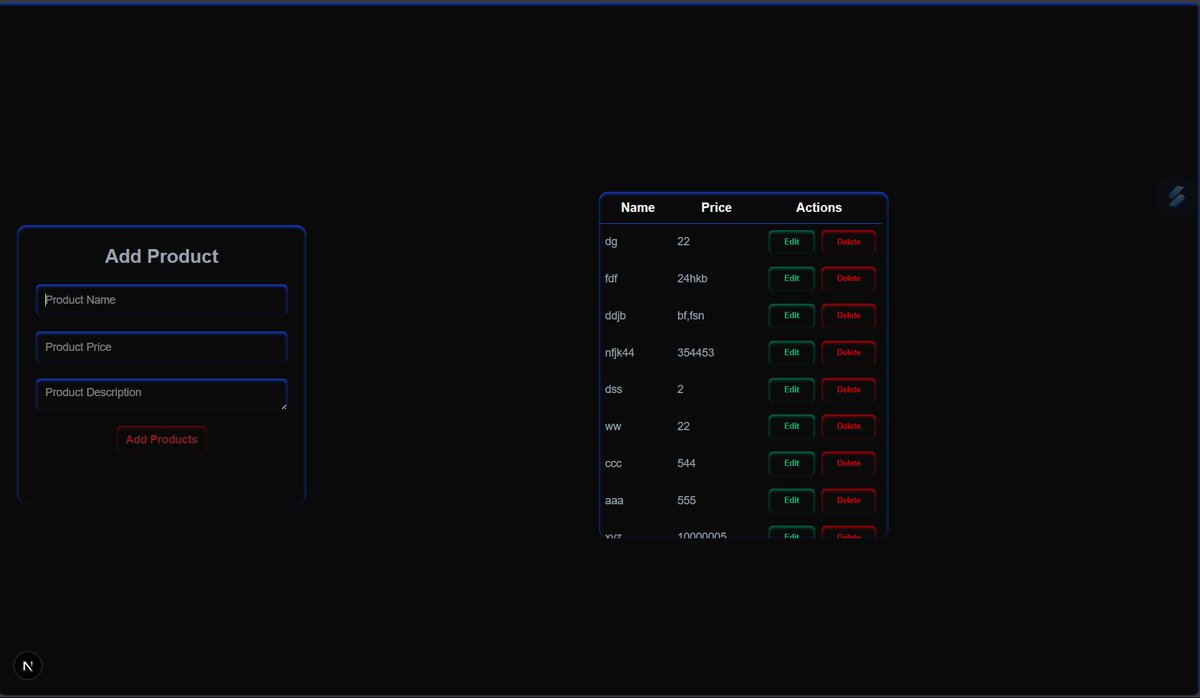Delete the ddjb product
Viewport: 1200px width, 698px height.
tap(849, 316)
